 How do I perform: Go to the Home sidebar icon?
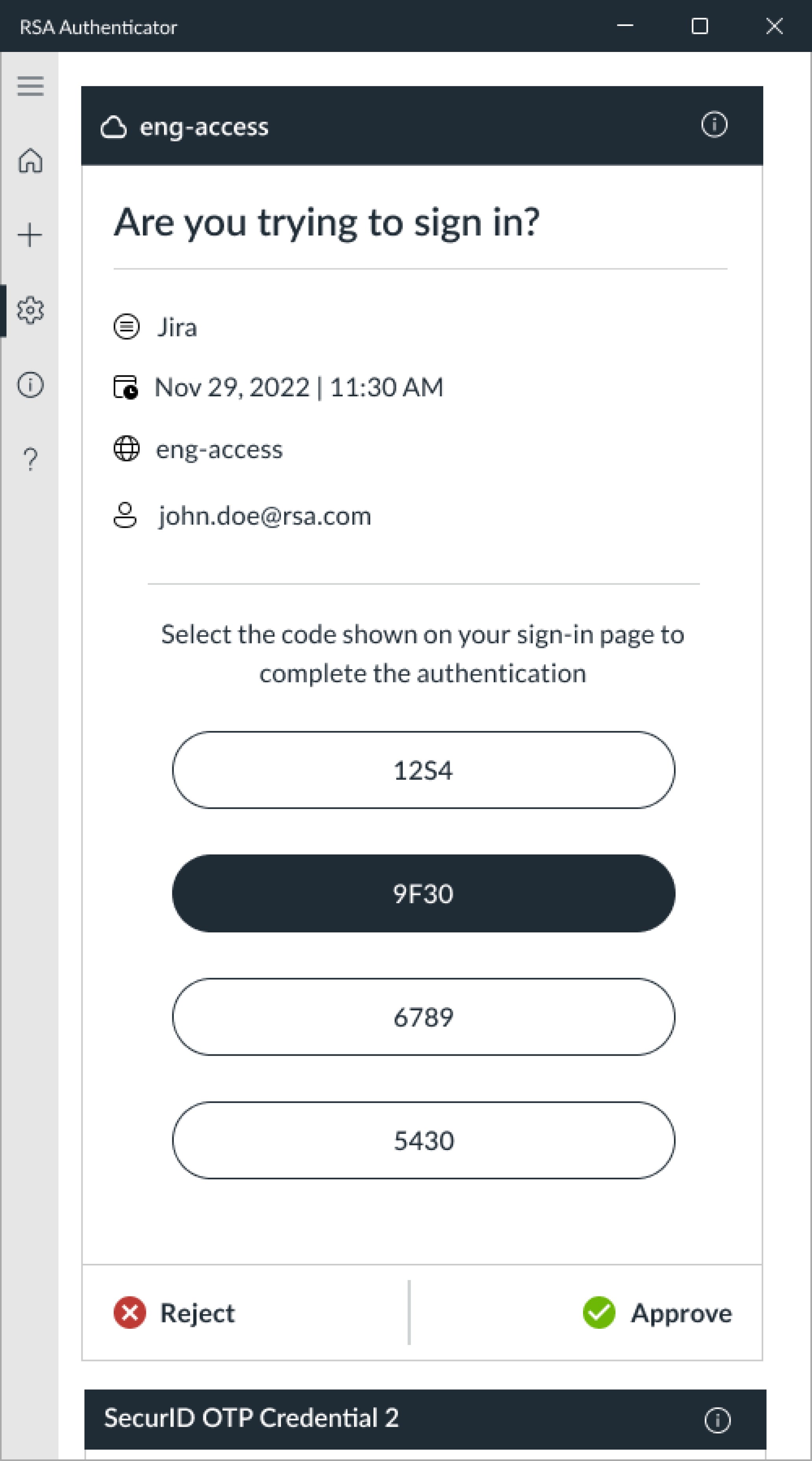point(30,161)
